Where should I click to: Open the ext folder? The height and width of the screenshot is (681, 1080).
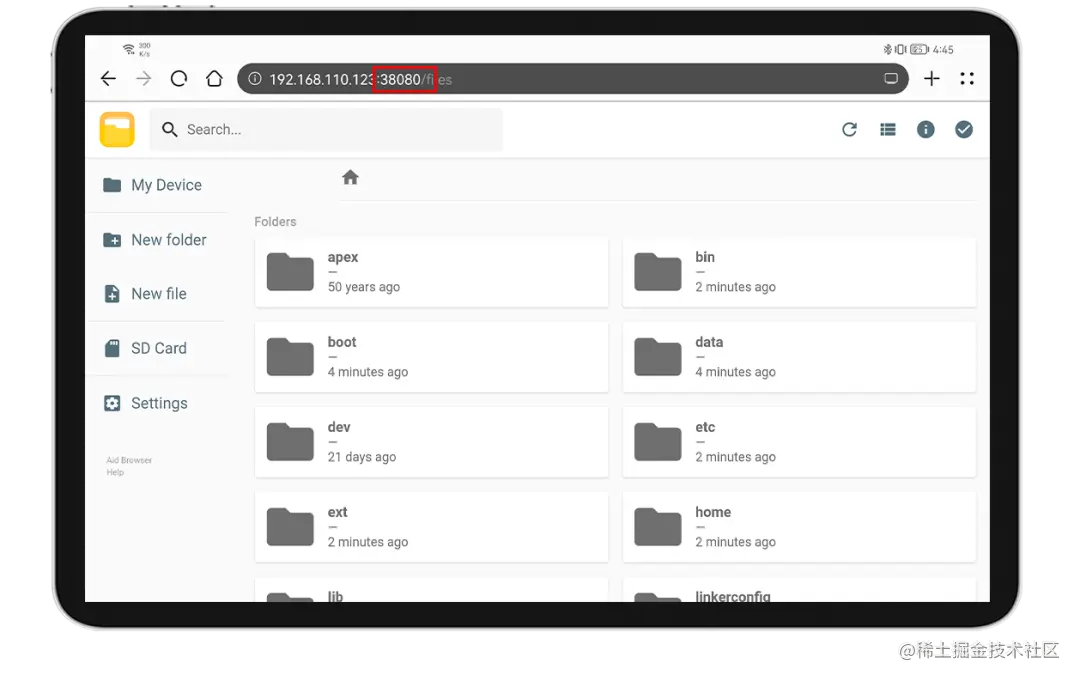[431, 527]
